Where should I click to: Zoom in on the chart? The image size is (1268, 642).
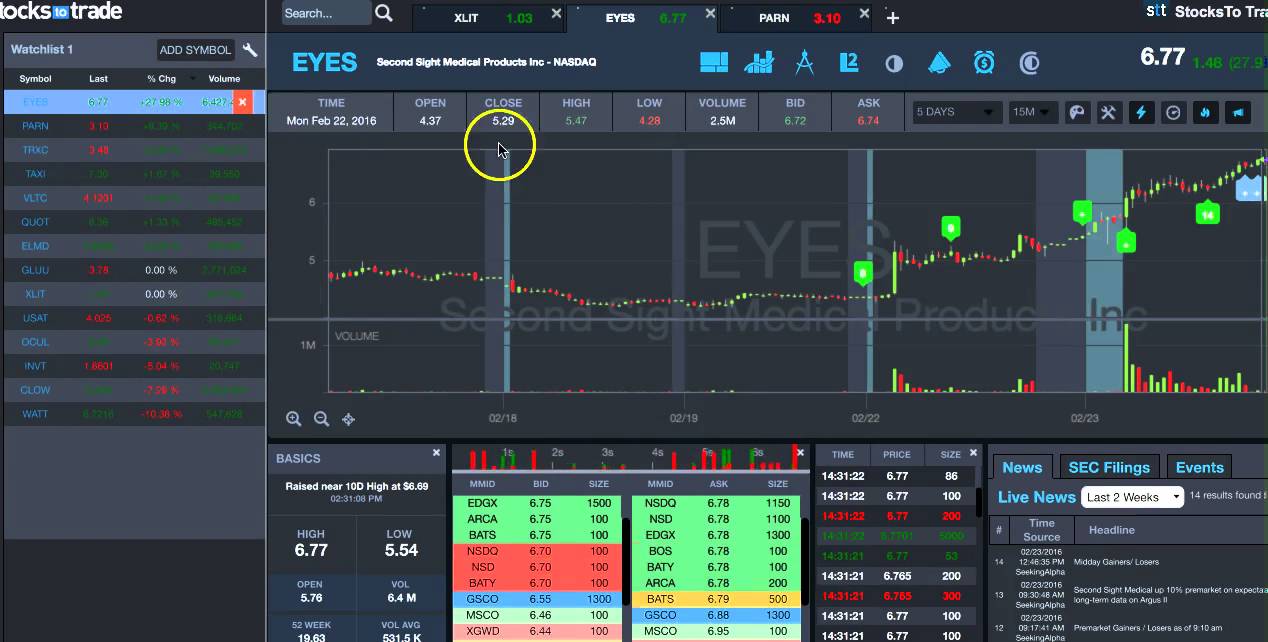[294, 419]
